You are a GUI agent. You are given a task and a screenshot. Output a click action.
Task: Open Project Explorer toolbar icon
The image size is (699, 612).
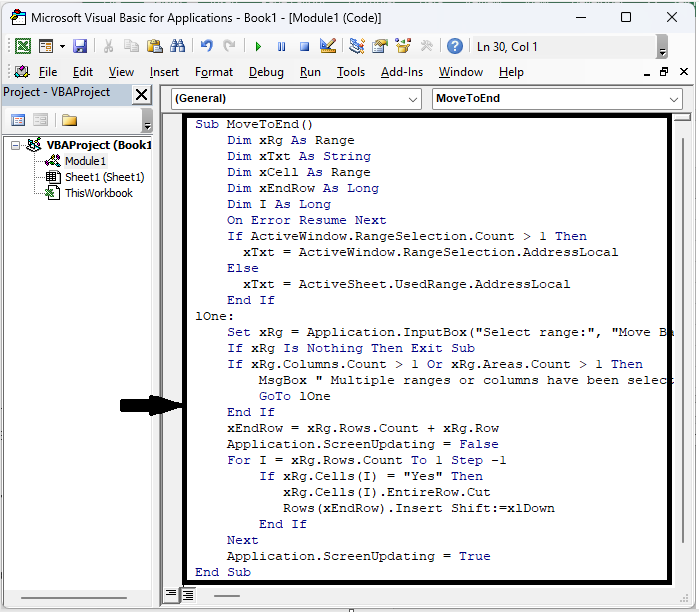click(357, 46)
